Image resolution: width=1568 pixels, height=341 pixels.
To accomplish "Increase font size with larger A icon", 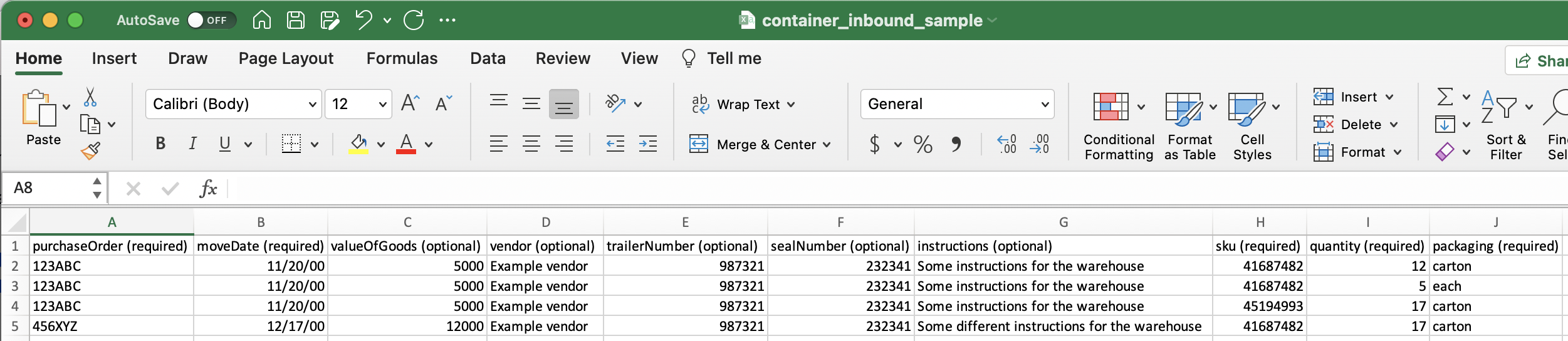I will pyautogui.click(x=410, y=103).
